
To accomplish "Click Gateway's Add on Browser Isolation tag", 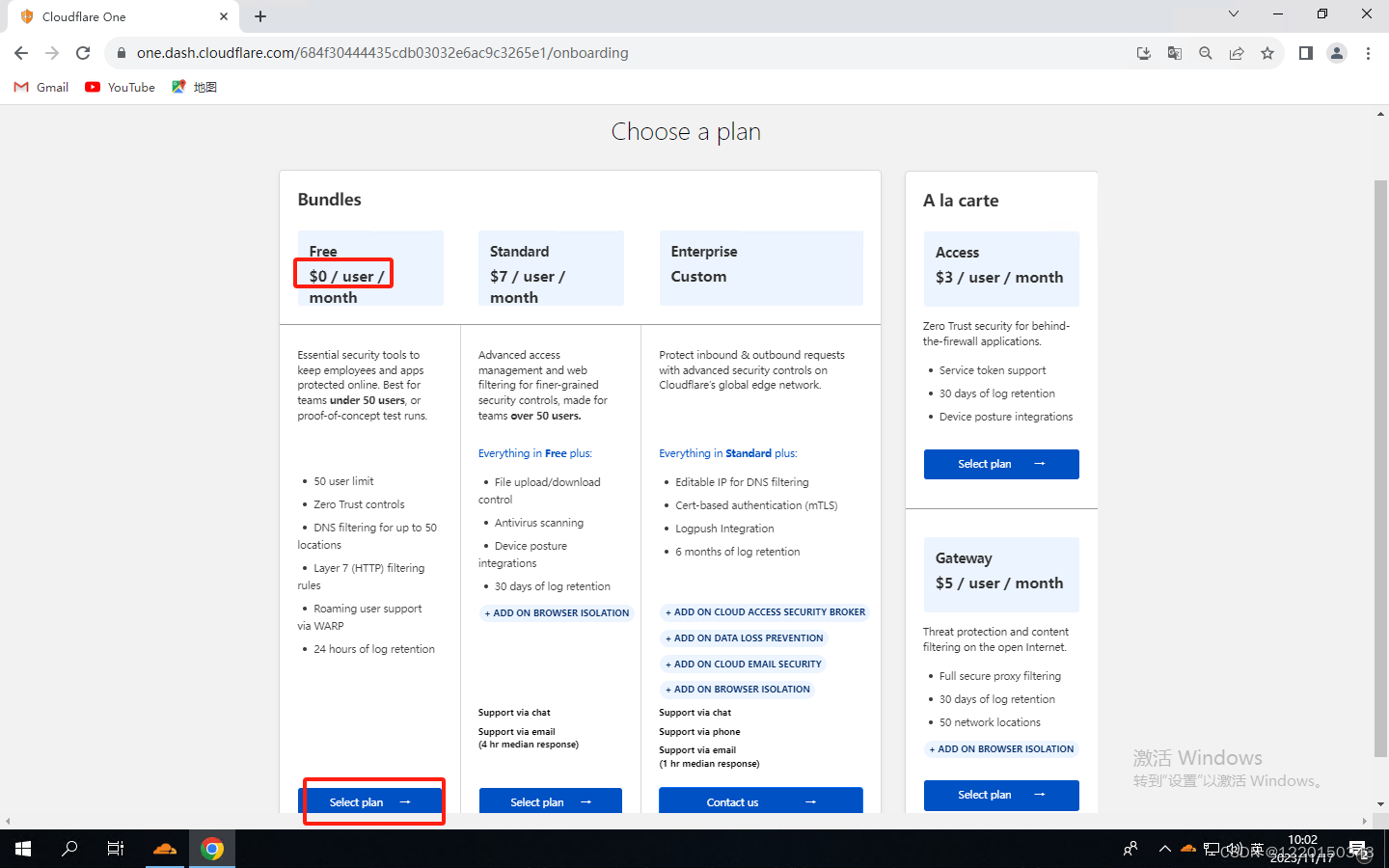I will pos(1001,749).
